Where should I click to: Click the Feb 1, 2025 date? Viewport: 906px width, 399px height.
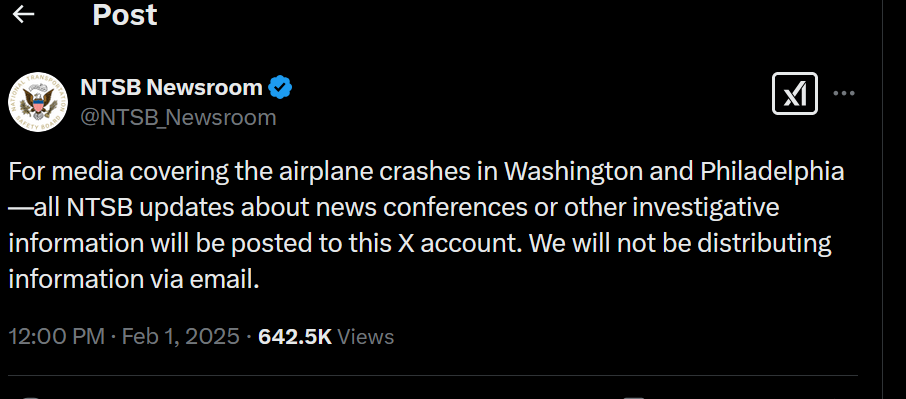tap(180, 336)
